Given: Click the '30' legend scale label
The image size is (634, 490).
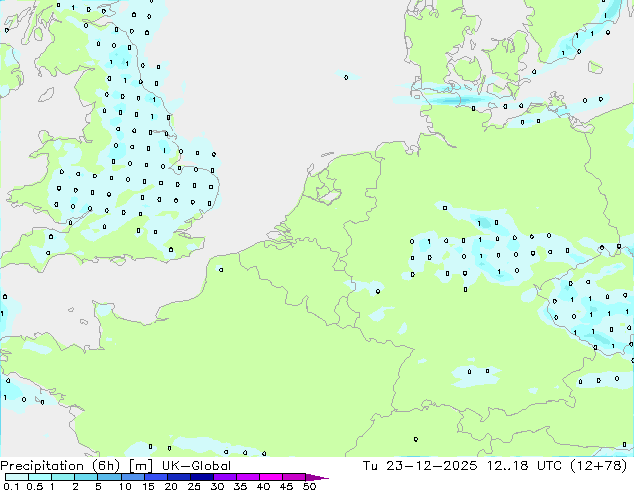Looking at the screenshot, I should click(x=217, y=486).
